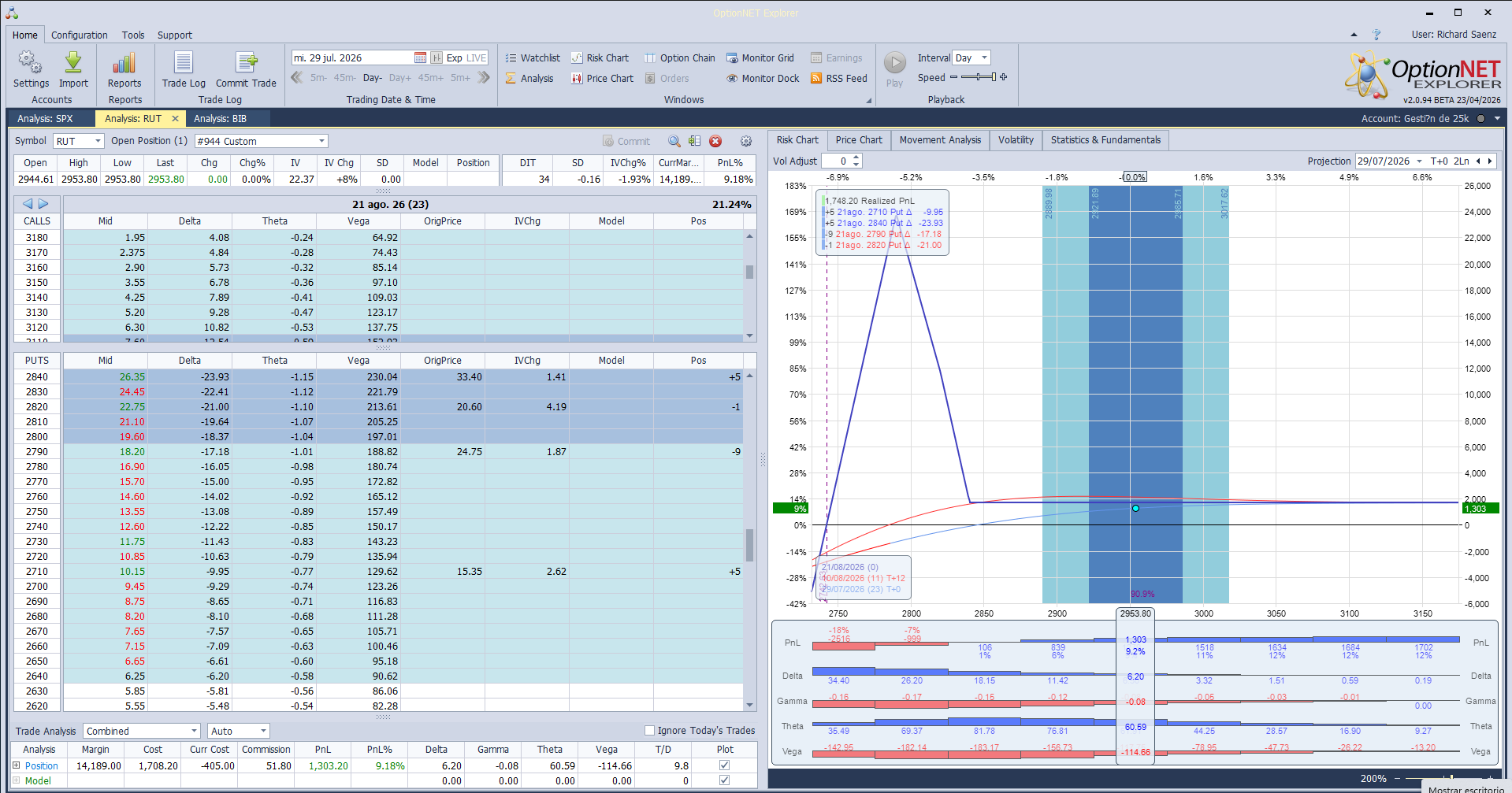The height and width of the screenshot is (793, 1512).
Task: Toggle LIVE trading mode
Action: [477, 57]
